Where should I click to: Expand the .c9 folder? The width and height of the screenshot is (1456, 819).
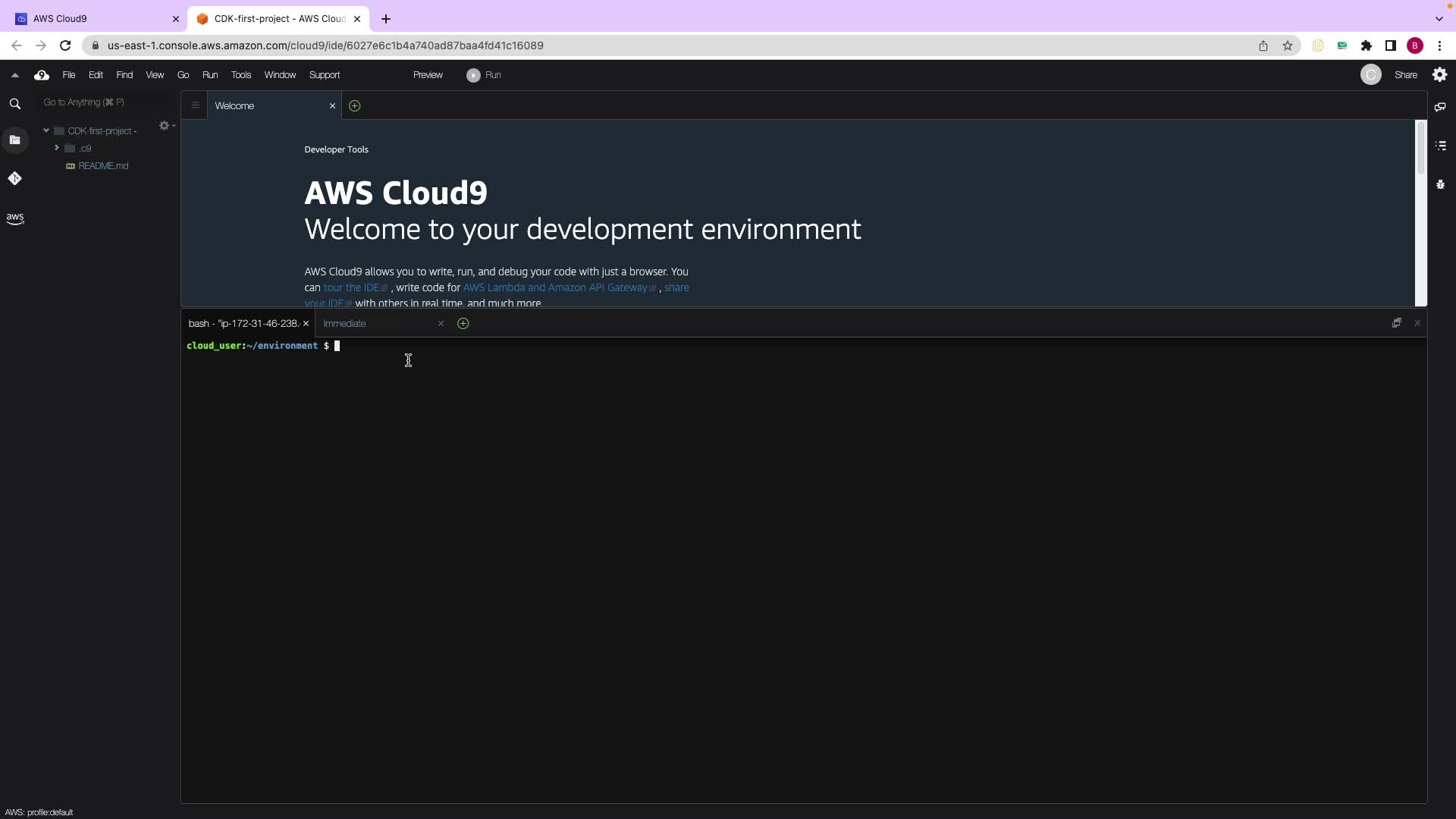(57, 149)
